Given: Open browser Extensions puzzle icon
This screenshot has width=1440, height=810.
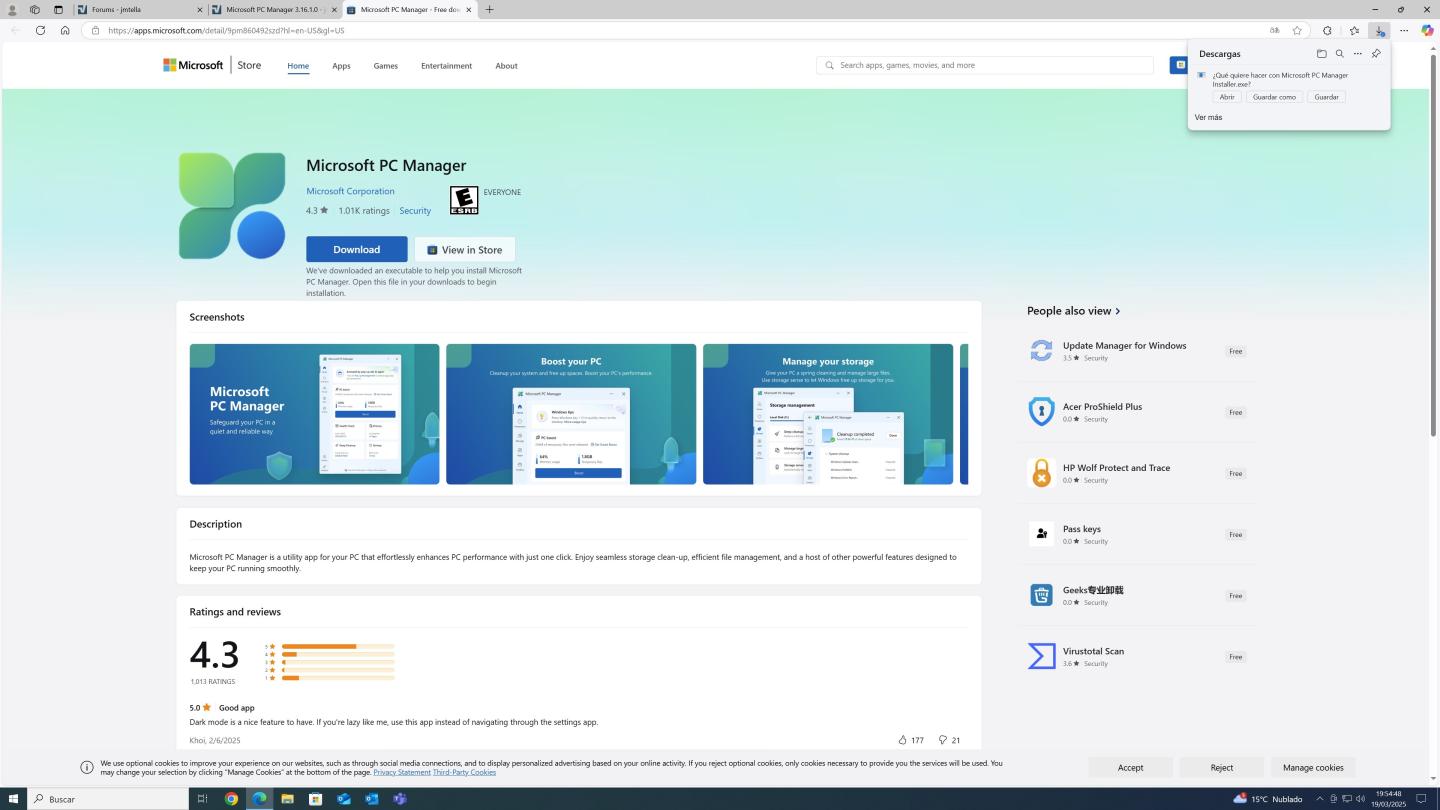Looking at the screenshot, I should point(1327,30).
